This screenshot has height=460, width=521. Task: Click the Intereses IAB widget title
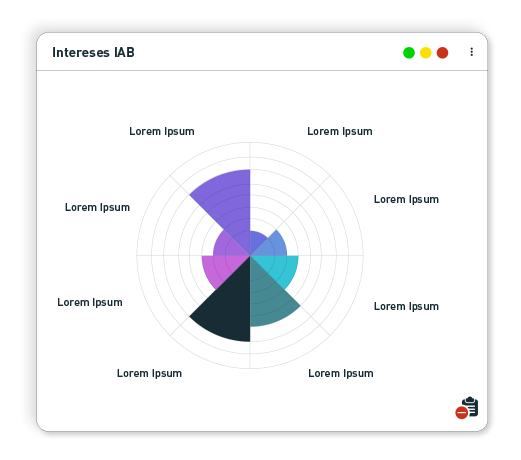pos(93,53)
